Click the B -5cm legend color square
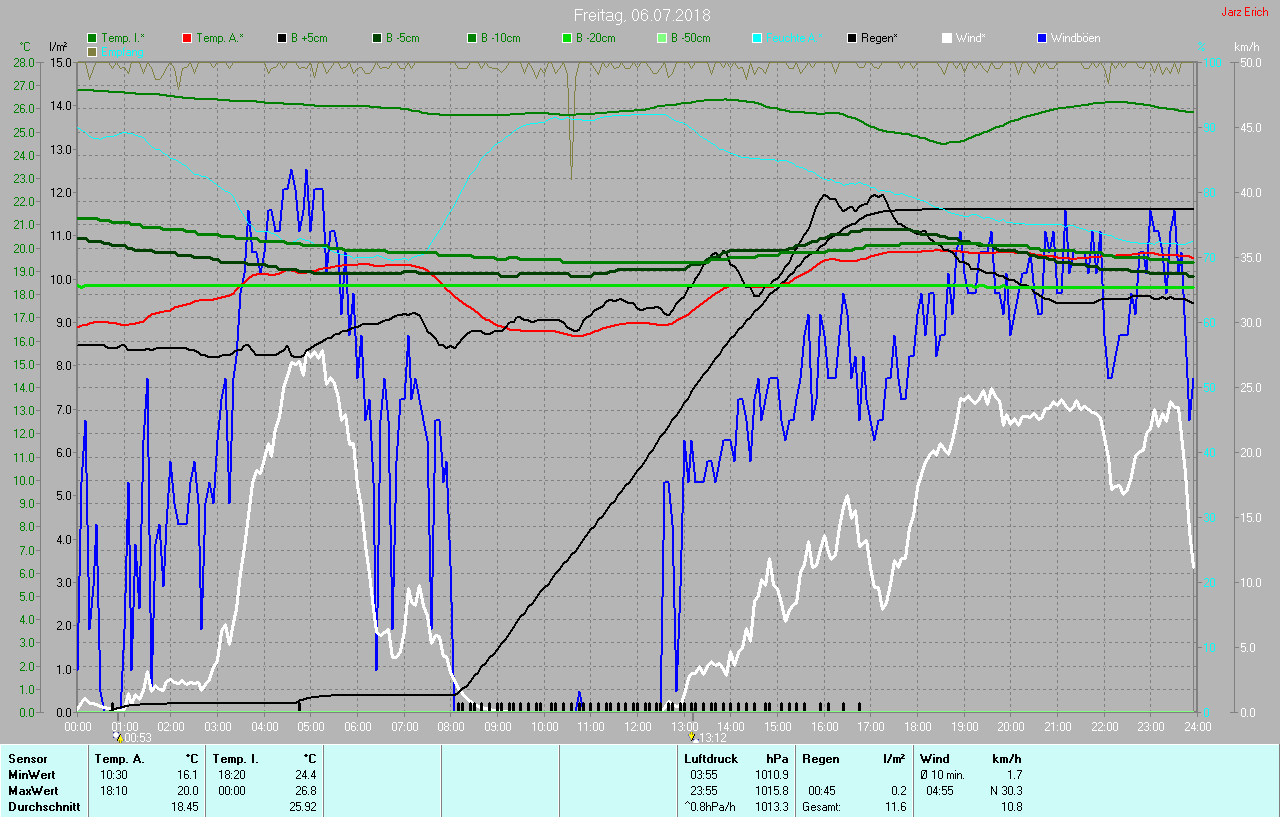Viewport: 1280px width, 817px height. pyautogui.click(x=377, y=38)
